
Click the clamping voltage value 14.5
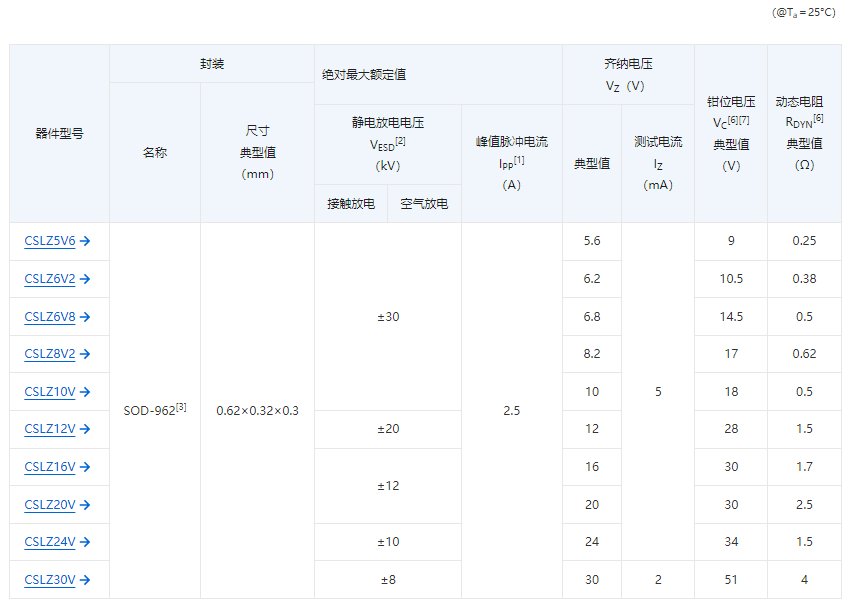(731, 317)
